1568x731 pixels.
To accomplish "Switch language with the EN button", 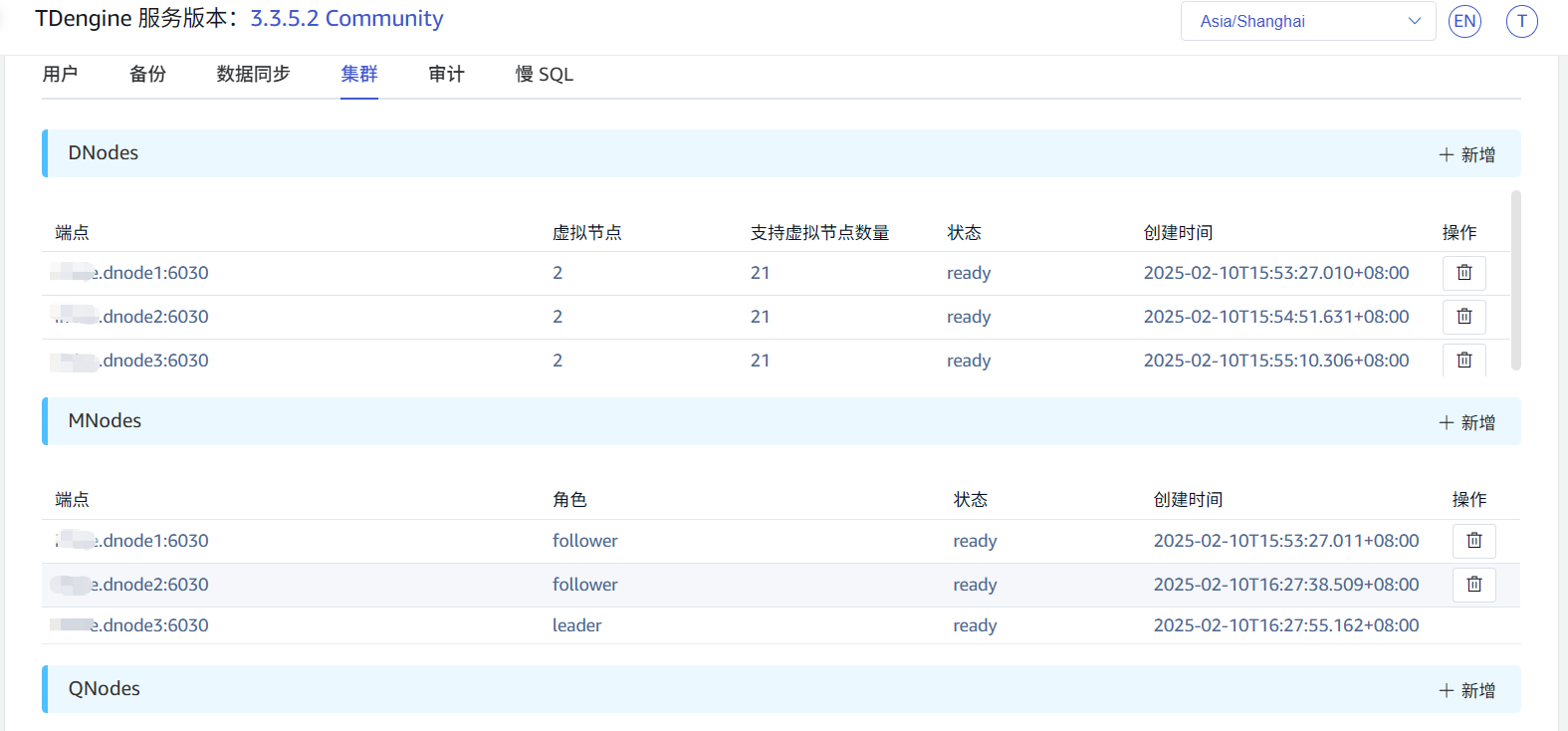I will (x=1464, y=21).
